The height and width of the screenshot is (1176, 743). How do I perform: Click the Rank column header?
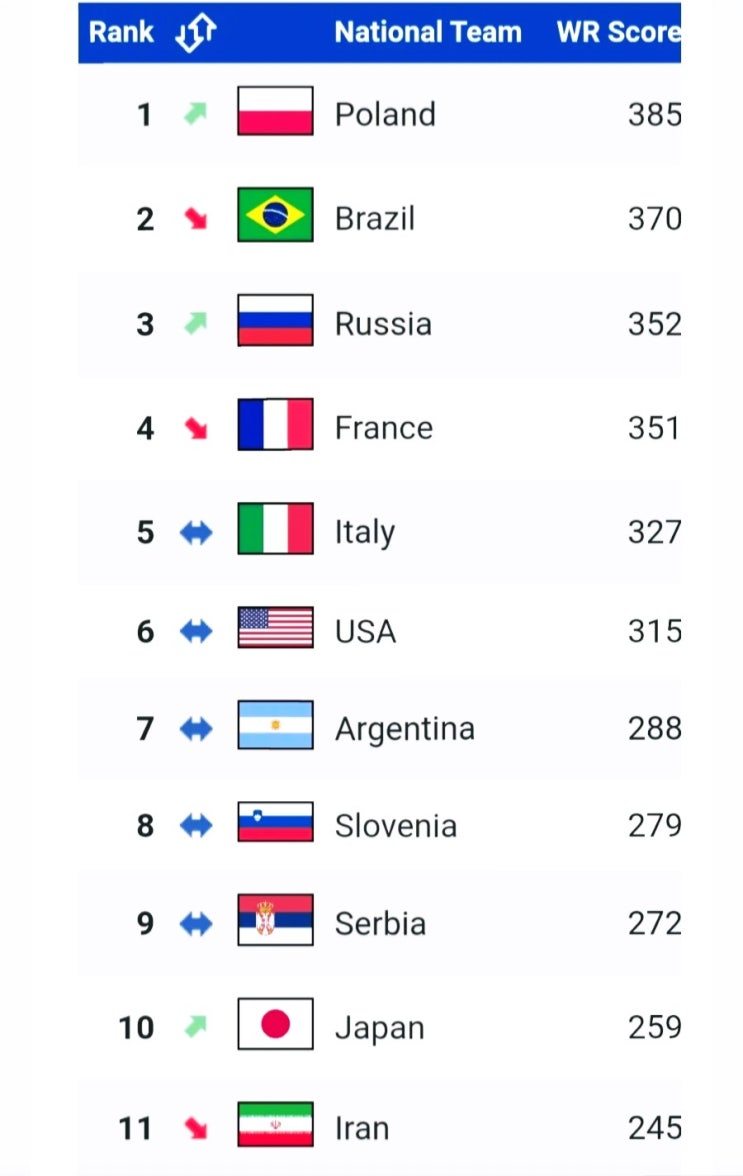121,32
